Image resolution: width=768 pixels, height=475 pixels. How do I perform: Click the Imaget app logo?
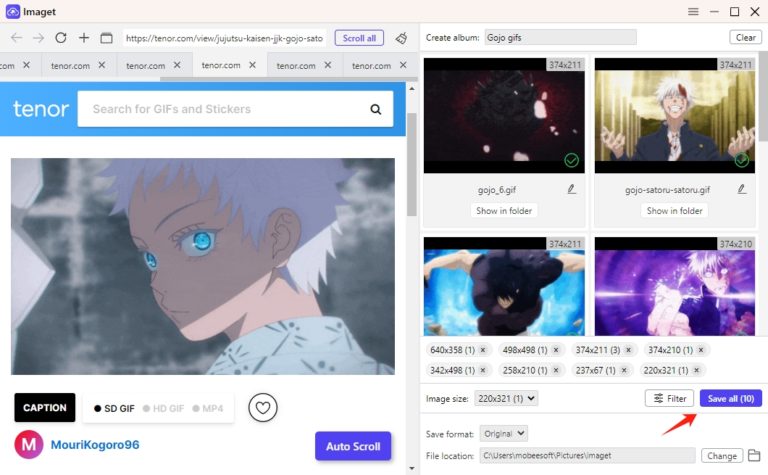[x=12, y=11]
